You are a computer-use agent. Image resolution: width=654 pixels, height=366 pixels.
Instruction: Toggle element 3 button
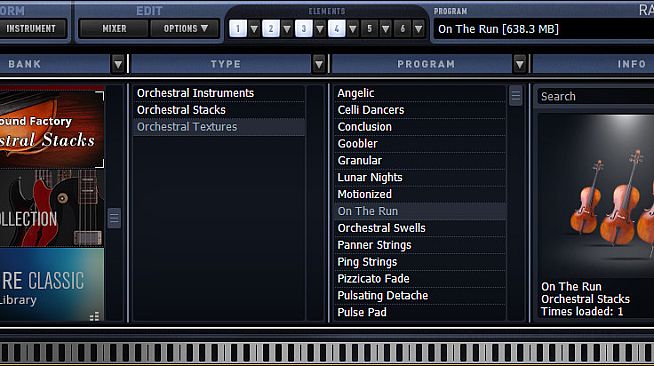coord(304,29)
